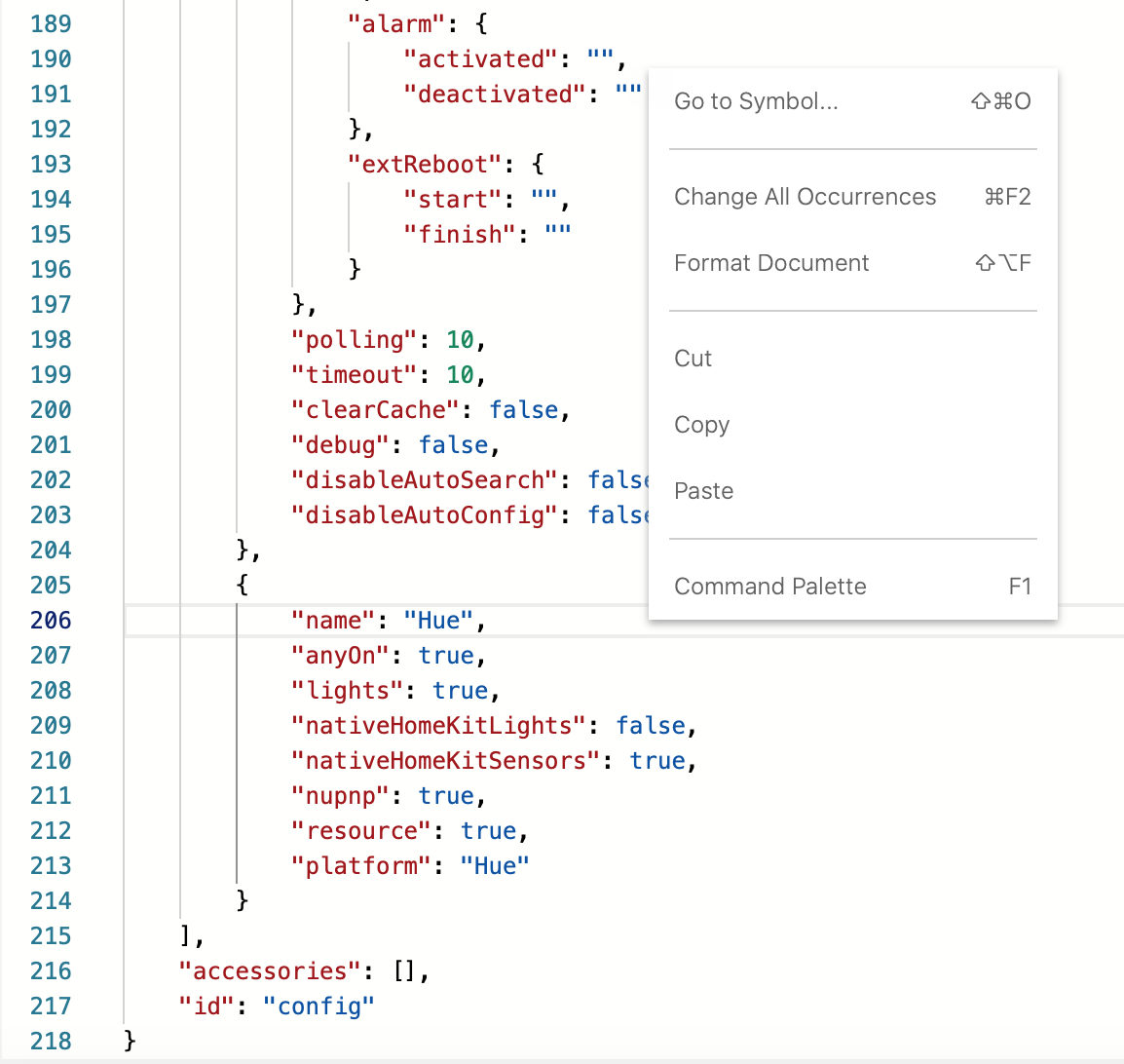Click line number 189 in the gutter
This screenshot has height=1064, width=1124.
pyautogui.click(x=51, y=24)
